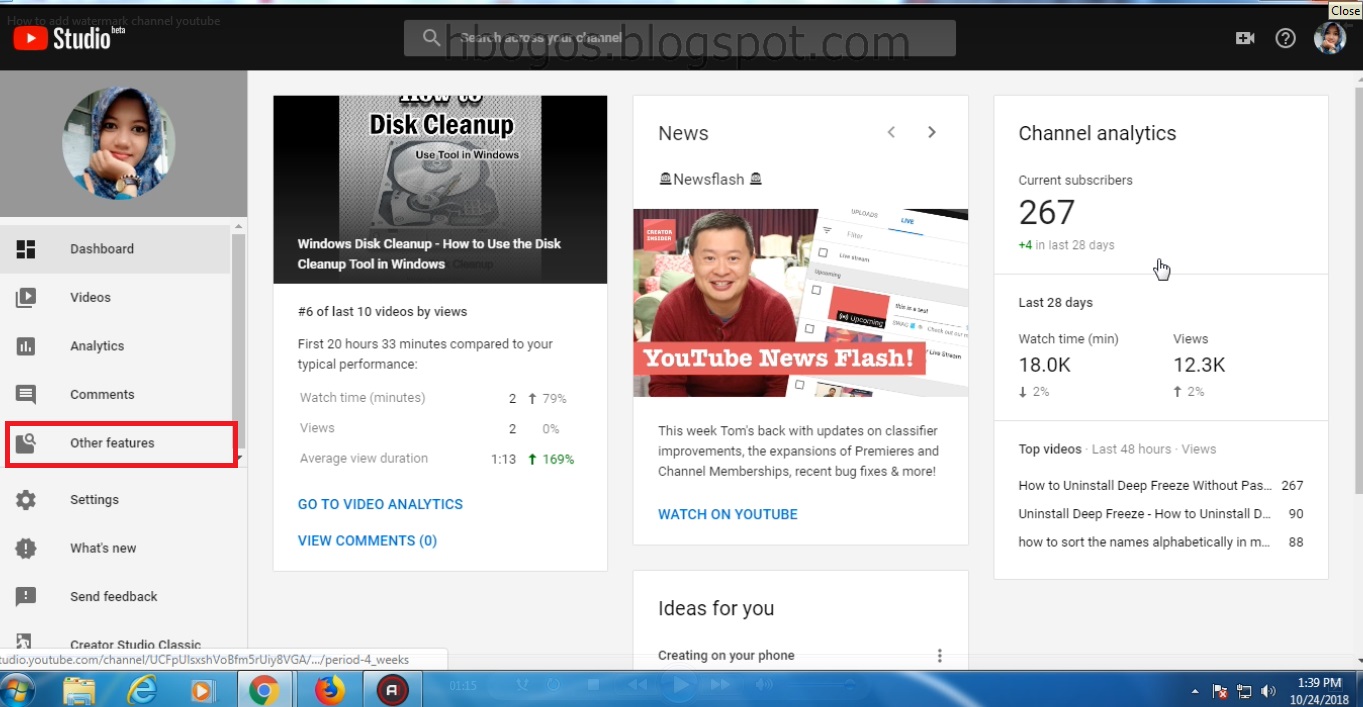Open Settings in the sidebar
Image resolution: width=1363 pixels, height=707 pixels.
[x=115, y=500]
